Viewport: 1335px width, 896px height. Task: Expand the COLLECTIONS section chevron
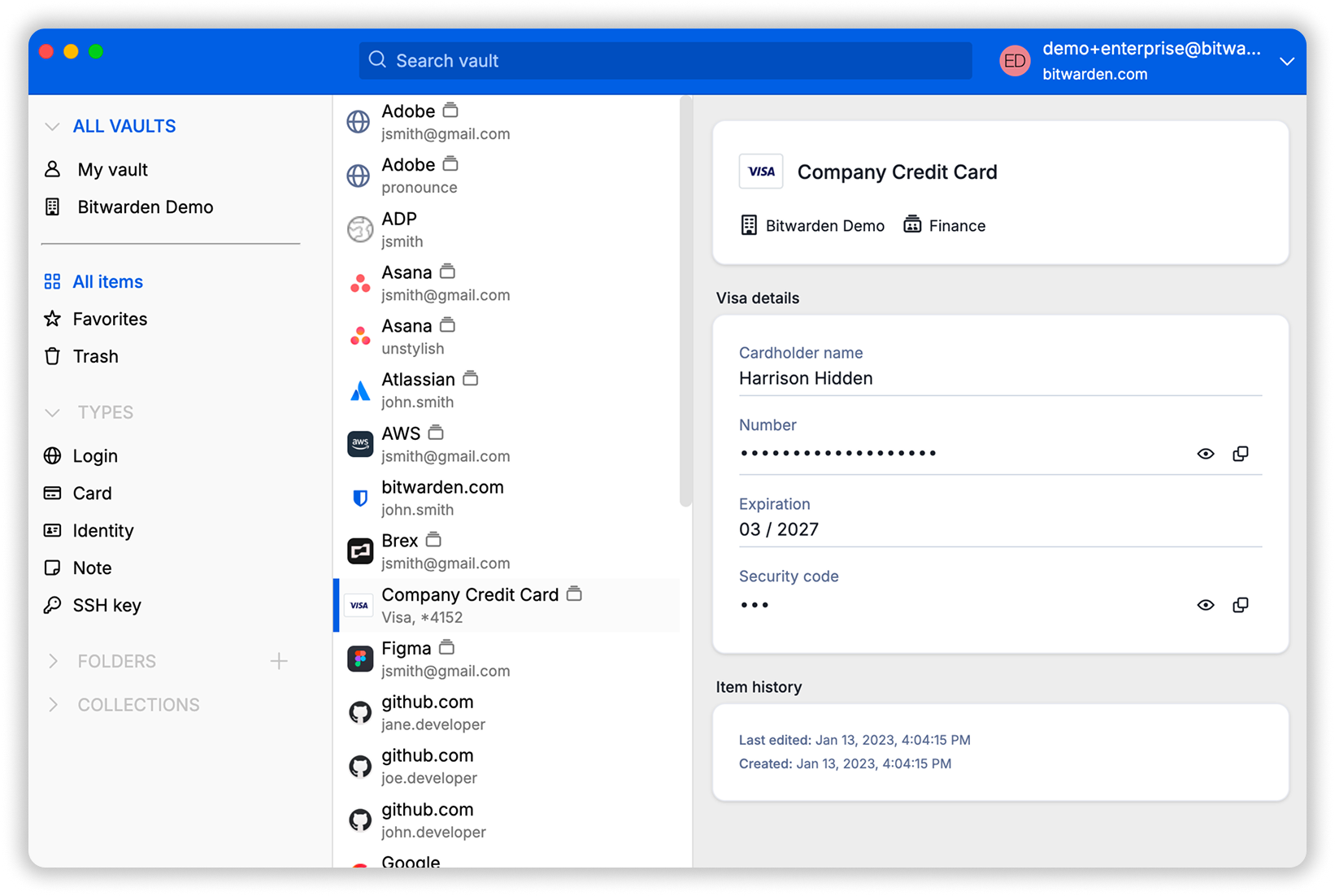coord(52,705)
